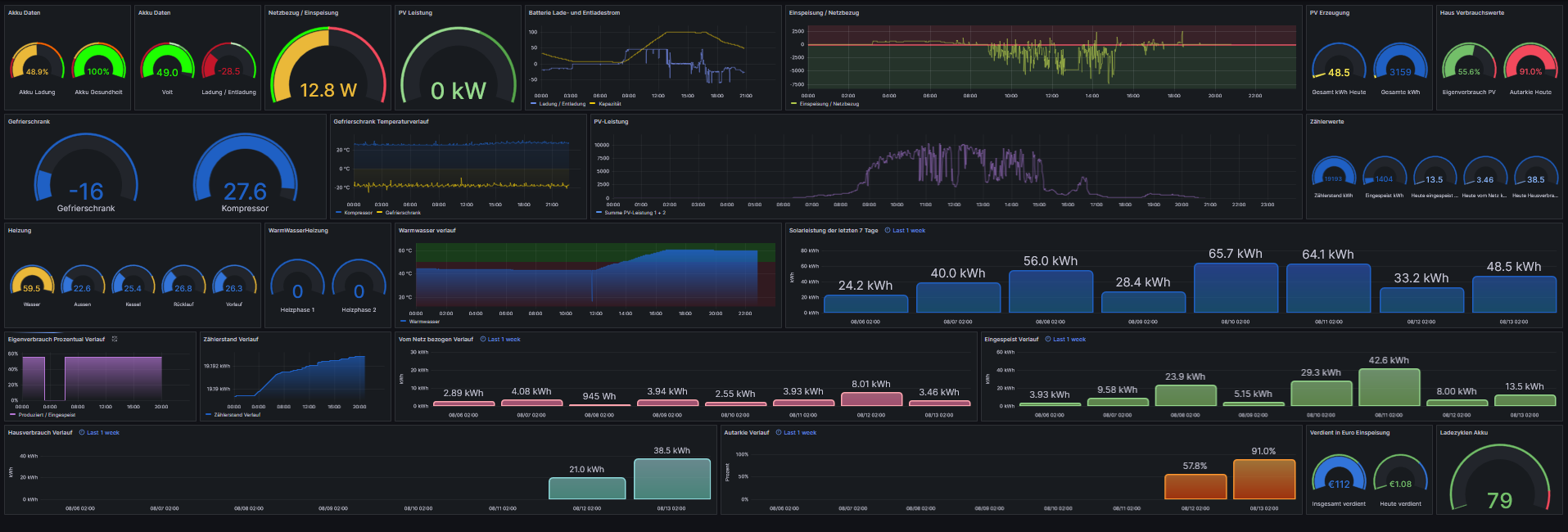Click clock icon beside Autarkie Verlauf title
The height and width of the screenshot is (532, 1568).
pyautogui.click(x=779, y=433)
